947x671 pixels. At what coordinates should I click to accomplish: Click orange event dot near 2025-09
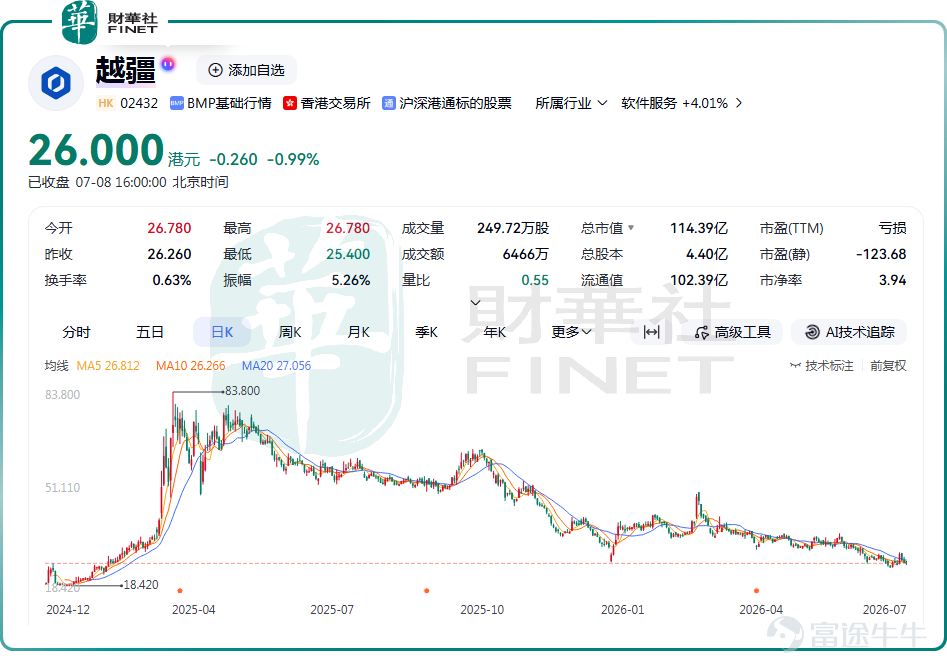coord(426,591)
